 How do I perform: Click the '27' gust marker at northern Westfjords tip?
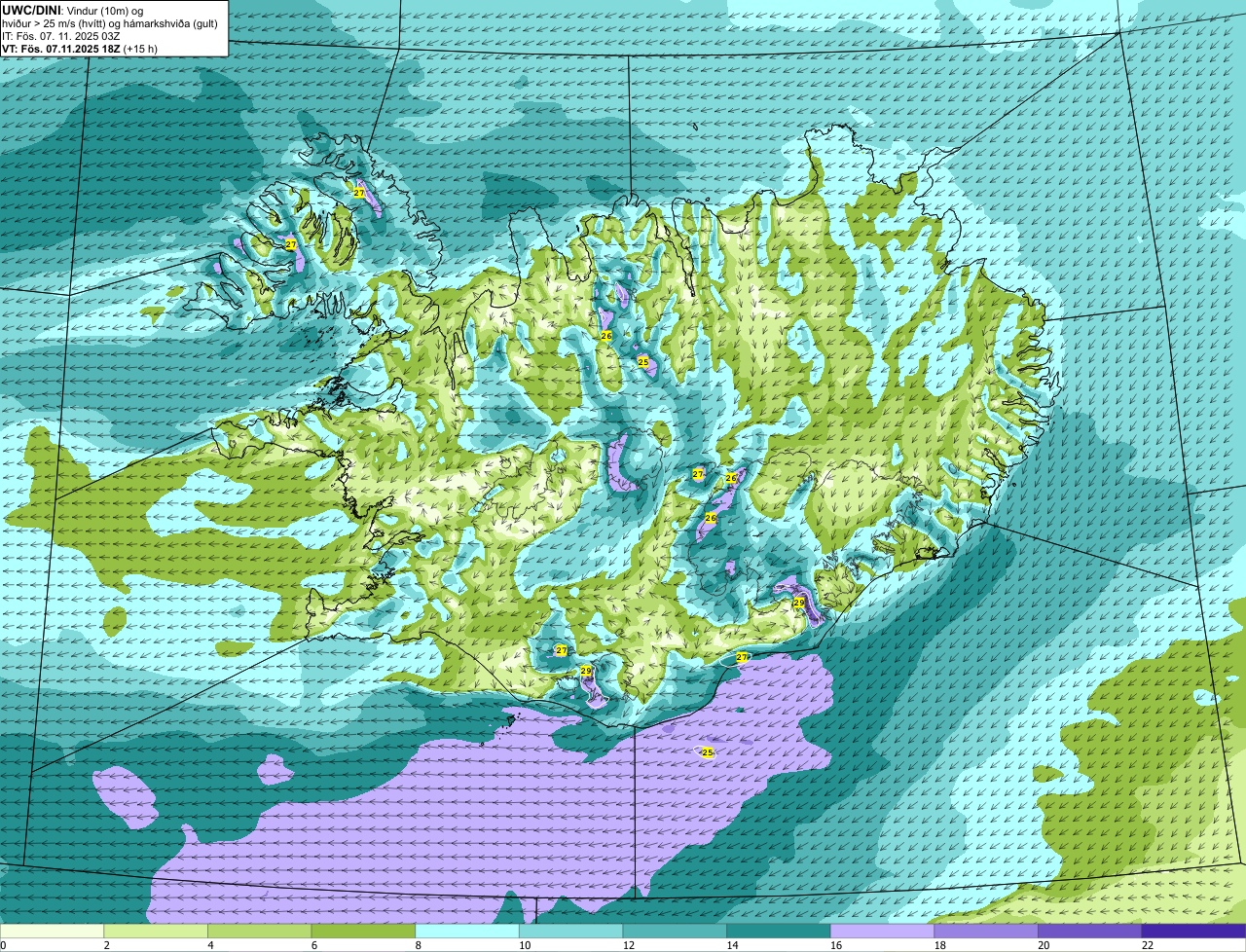coord(359,193)
